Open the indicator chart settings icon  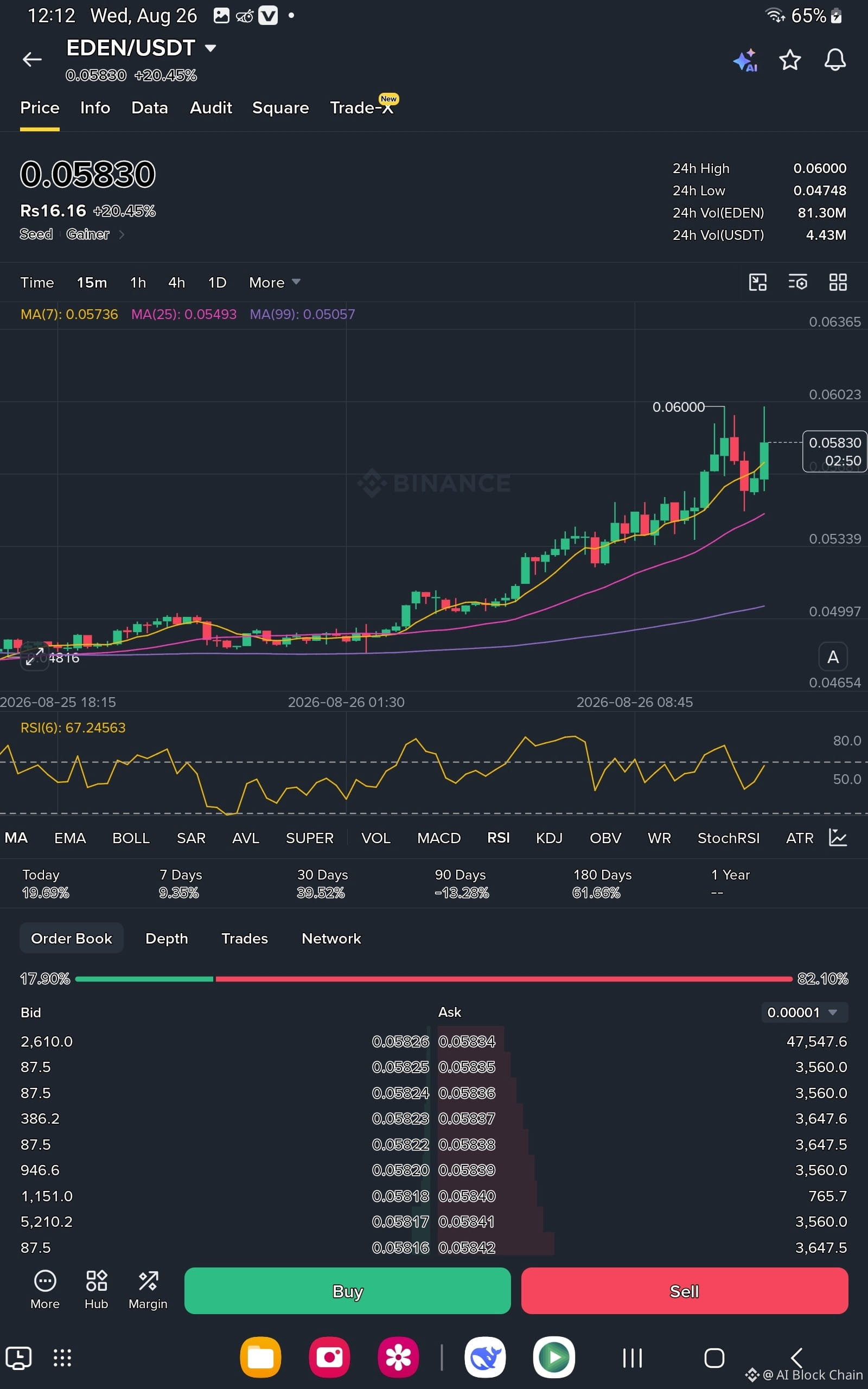[x=838, y=837]
